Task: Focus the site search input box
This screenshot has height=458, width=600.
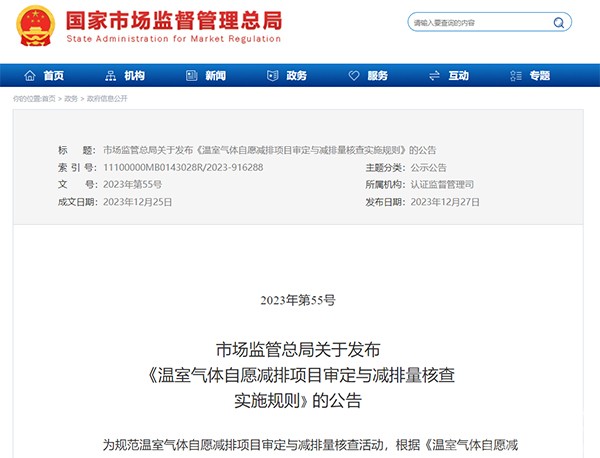Action: pyautogui.click(x=478, y=22)
